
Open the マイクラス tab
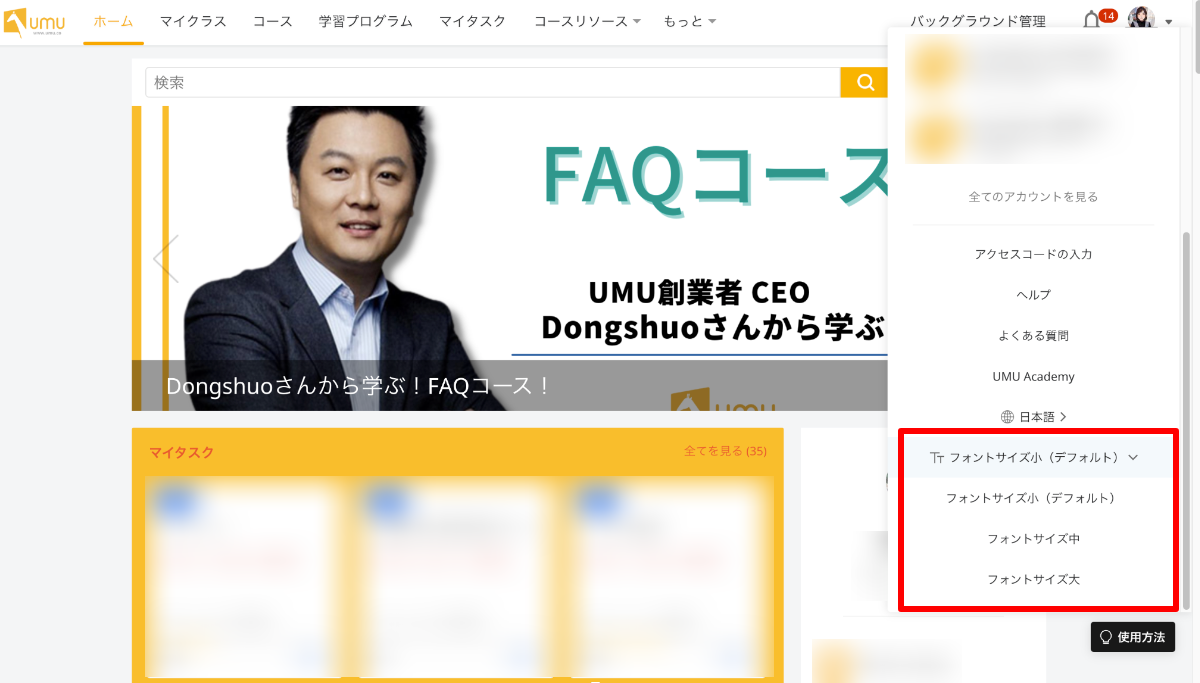pos(193,22)
